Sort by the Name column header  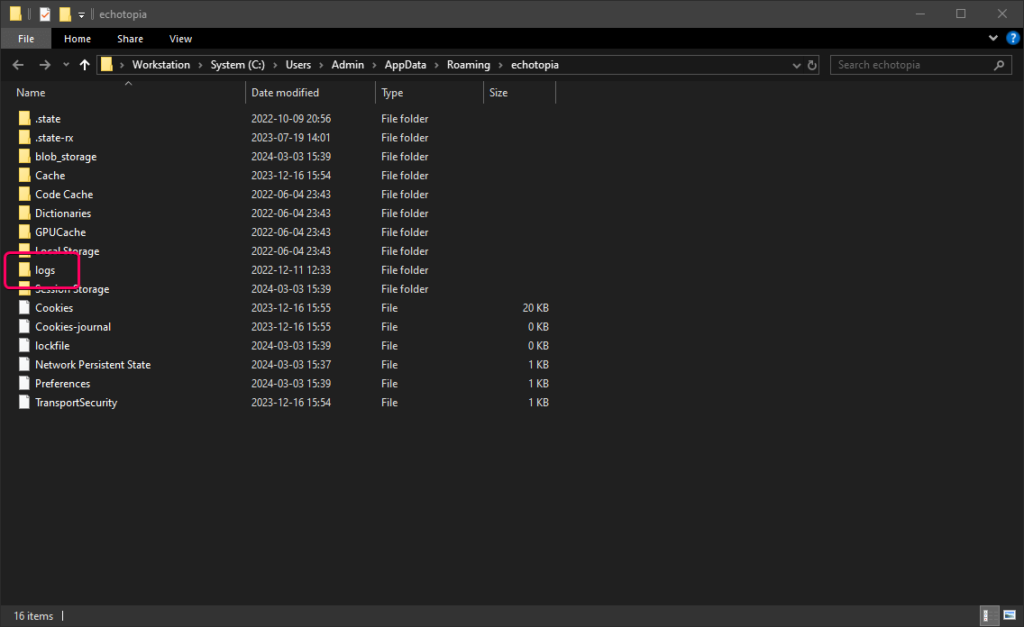coord(30,92)
